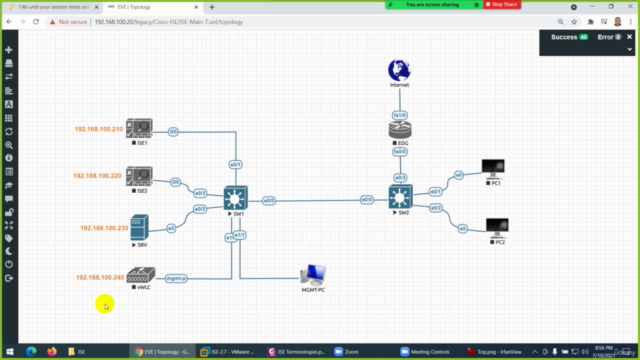The height and width of the screenshot is (360, 640).
Task: Open Zoom Meeting Controls taskbar item
Action: 425,351
